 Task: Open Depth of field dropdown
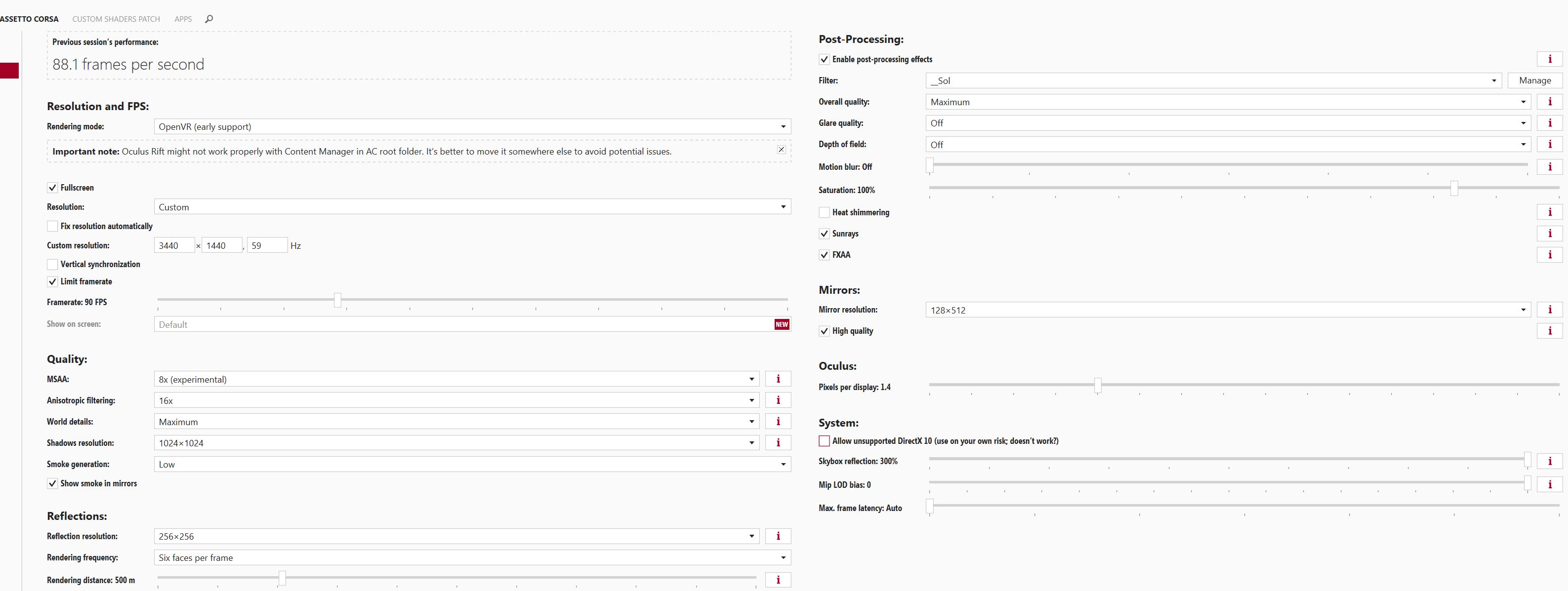(1228, 144)
